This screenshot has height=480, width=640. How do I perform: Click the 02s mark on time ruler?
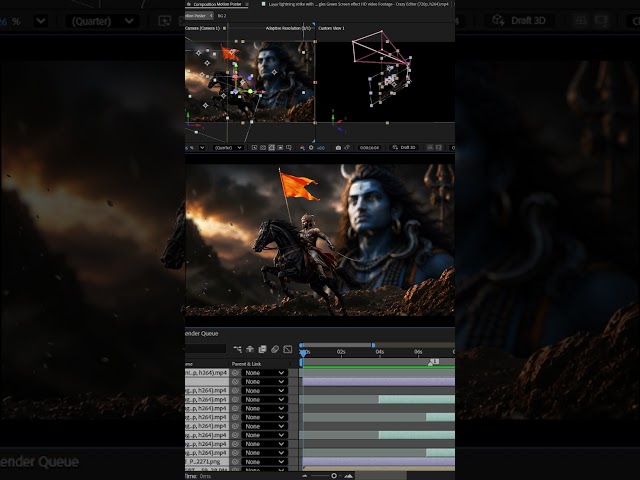[x=341, y=352]
